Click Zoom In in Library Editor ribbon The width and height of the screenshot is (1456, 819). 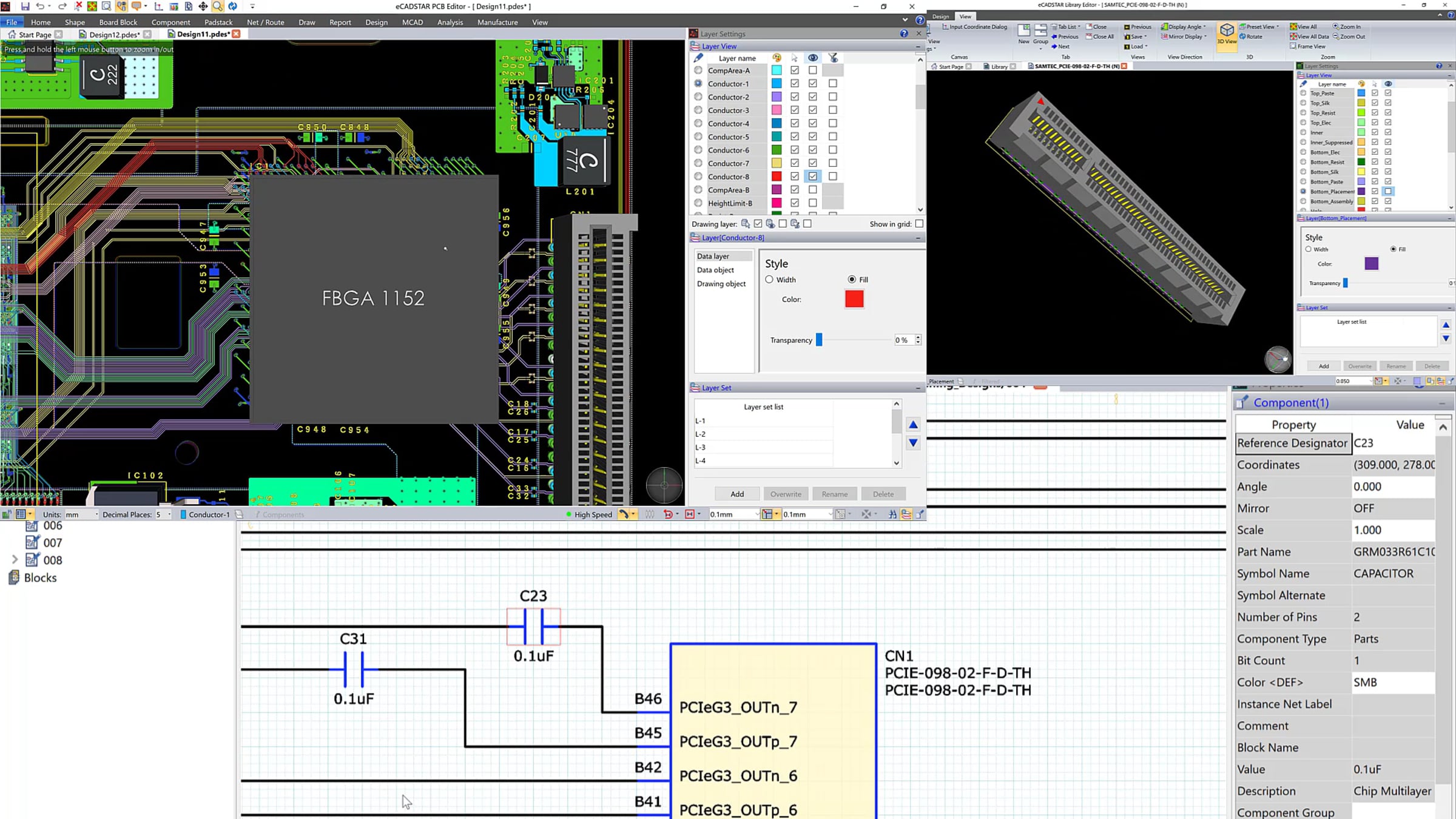click(1347, 27)
